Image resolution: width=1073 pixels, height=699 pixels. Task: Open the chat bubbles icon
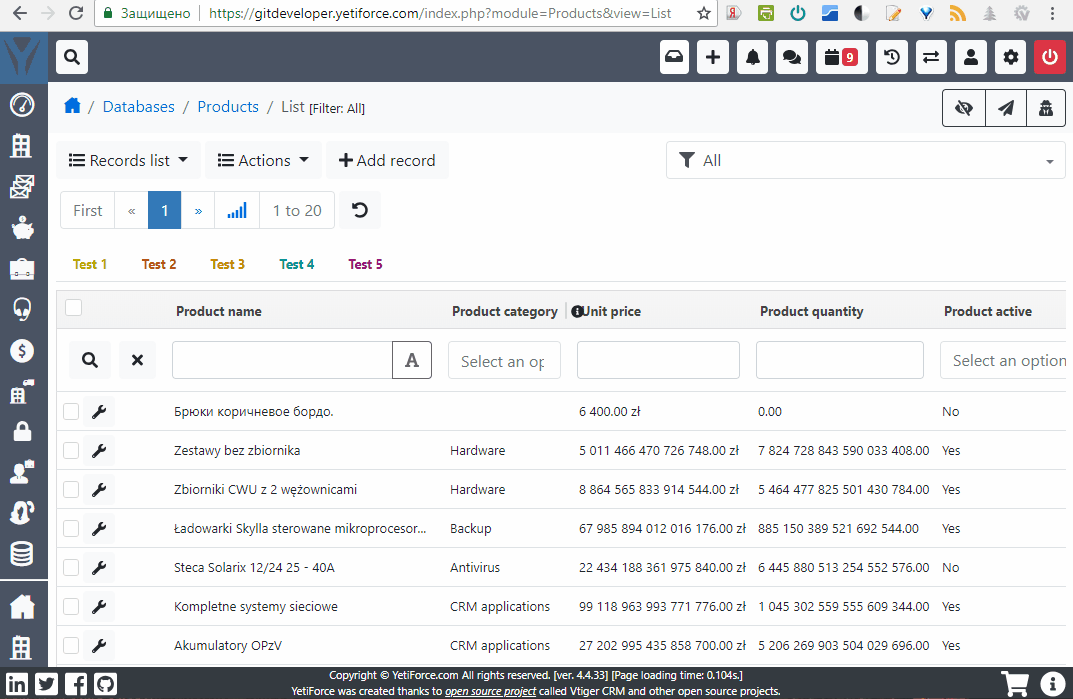click(792, 57)
